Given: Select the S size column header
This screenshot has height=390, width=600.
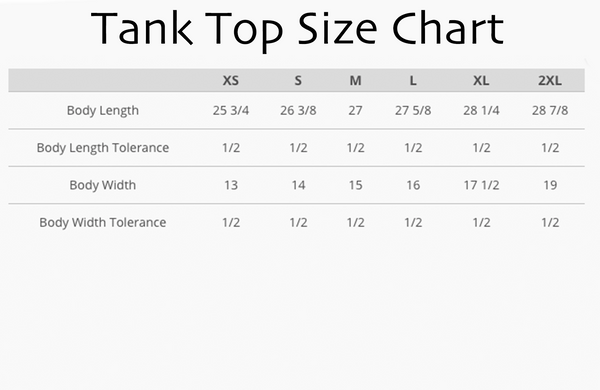Looking at the screenshot, I should pos(298,81).
